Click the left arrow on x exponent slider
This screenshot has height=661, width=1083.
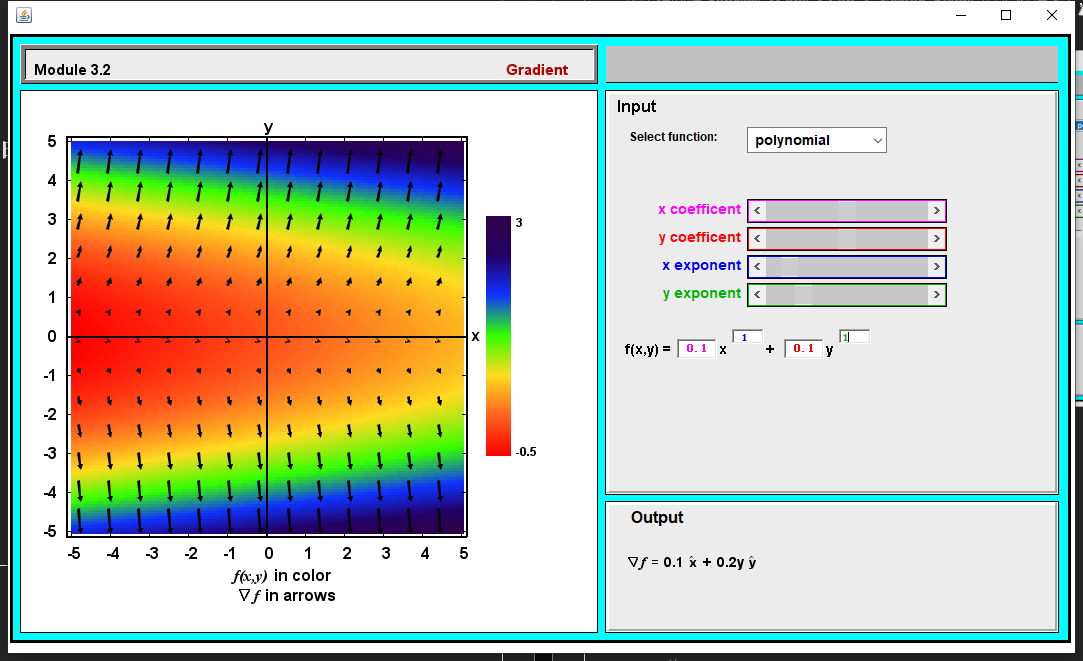tap(758, 267)
